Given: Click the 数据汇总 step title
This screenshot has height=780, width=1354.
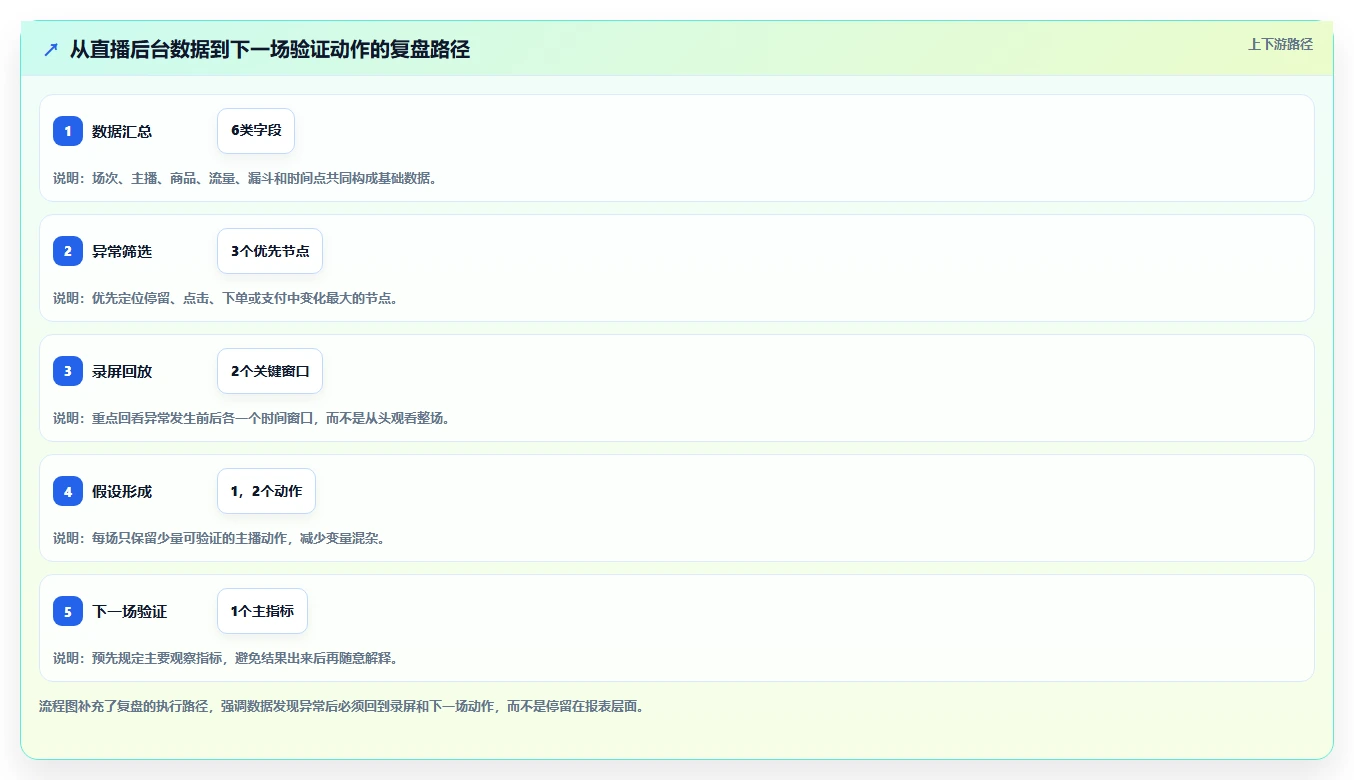Looking at the screenshot, I should [x=122, y=131].
